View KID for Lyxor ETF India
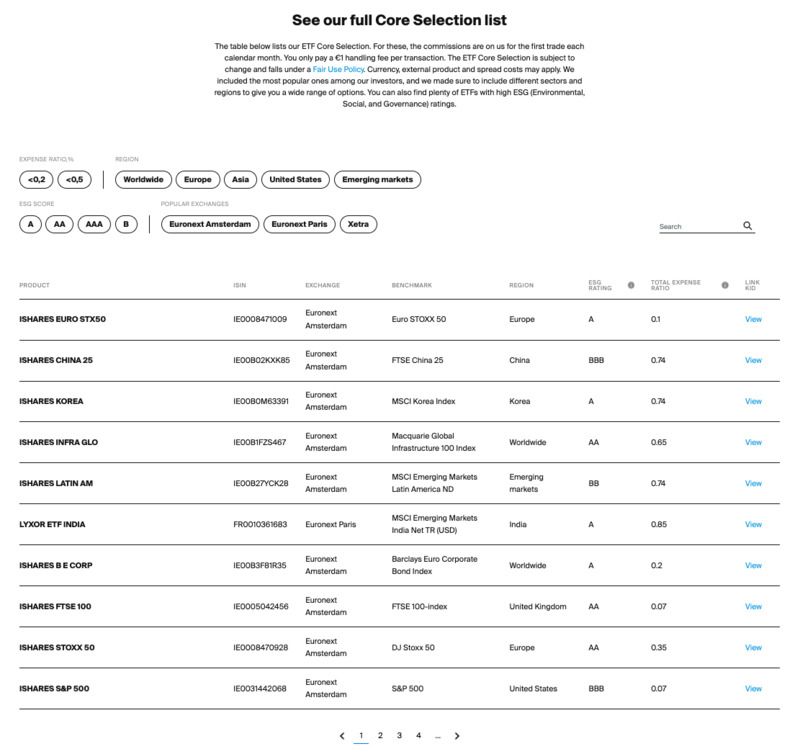Screen dimensions: 800x754 coord(753,524)
